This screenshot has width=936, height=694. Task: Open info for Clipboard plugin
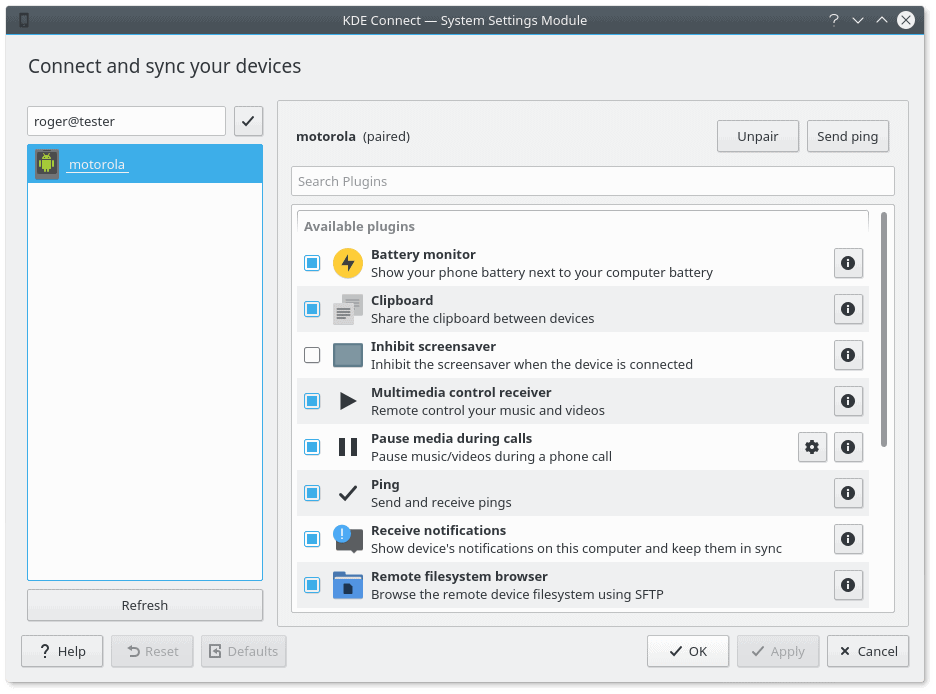848,309
